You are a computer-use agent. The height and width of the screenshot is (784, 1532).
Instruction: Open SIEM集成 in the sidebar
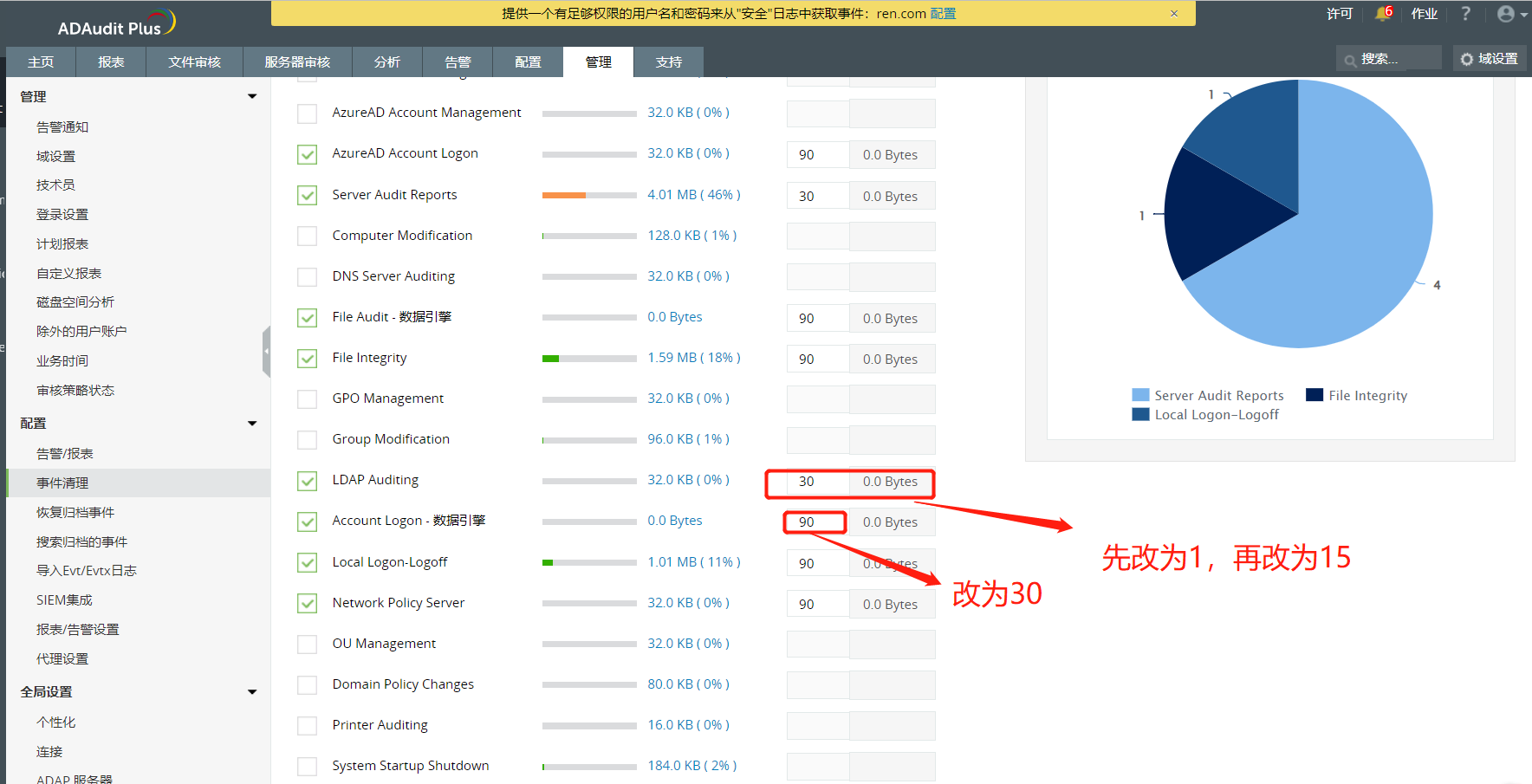coord(64,600)
